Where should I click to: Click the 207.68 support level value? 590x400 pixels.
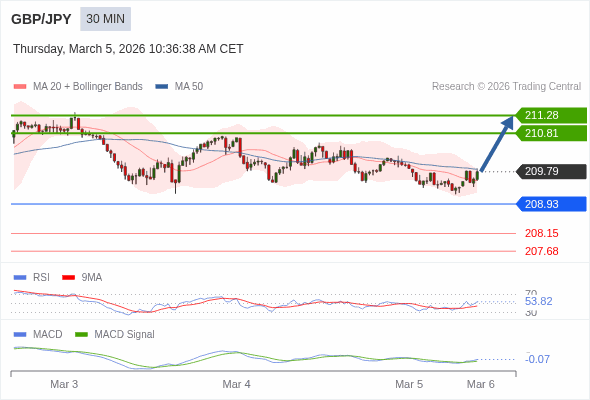pyautogui.click(x=541, y=251)
